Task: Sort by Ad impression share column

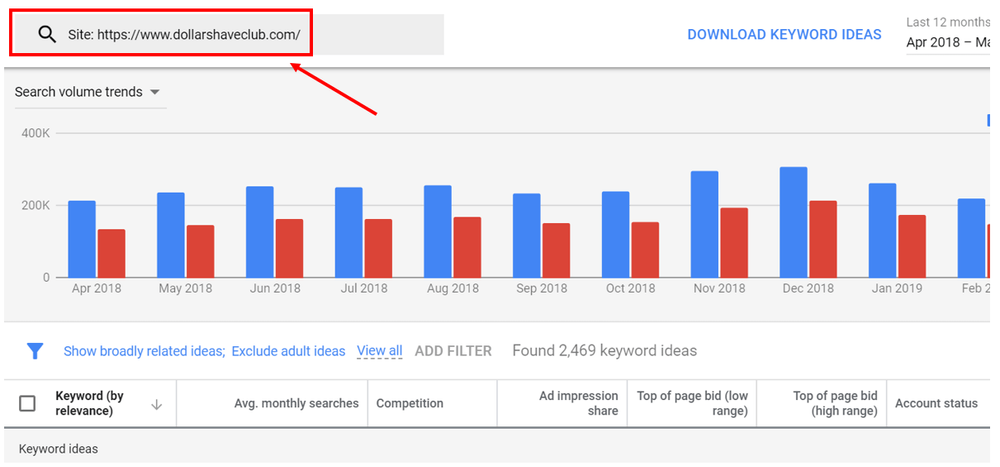Action: 578,403
